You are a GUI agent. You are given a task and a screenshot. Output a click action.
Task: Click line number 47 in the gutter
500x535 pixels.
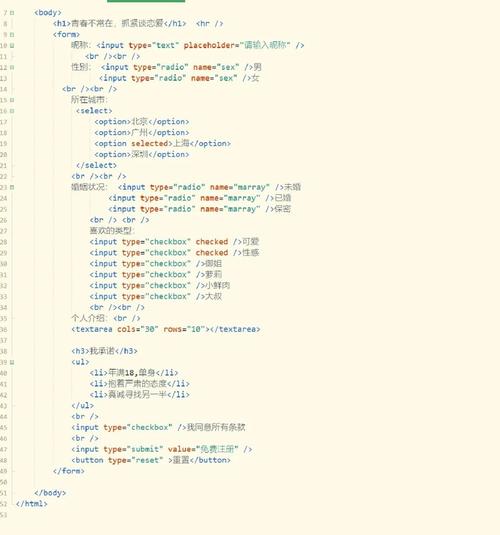click(3, 450)
